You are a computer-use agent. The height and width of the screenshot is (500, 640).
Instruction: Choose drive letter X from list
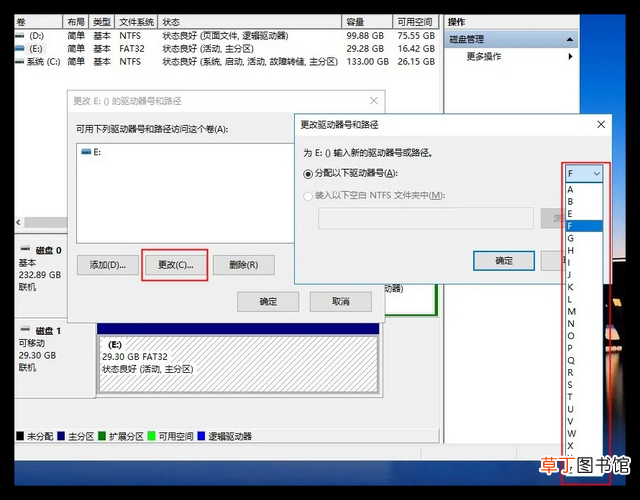pos(584,446)
